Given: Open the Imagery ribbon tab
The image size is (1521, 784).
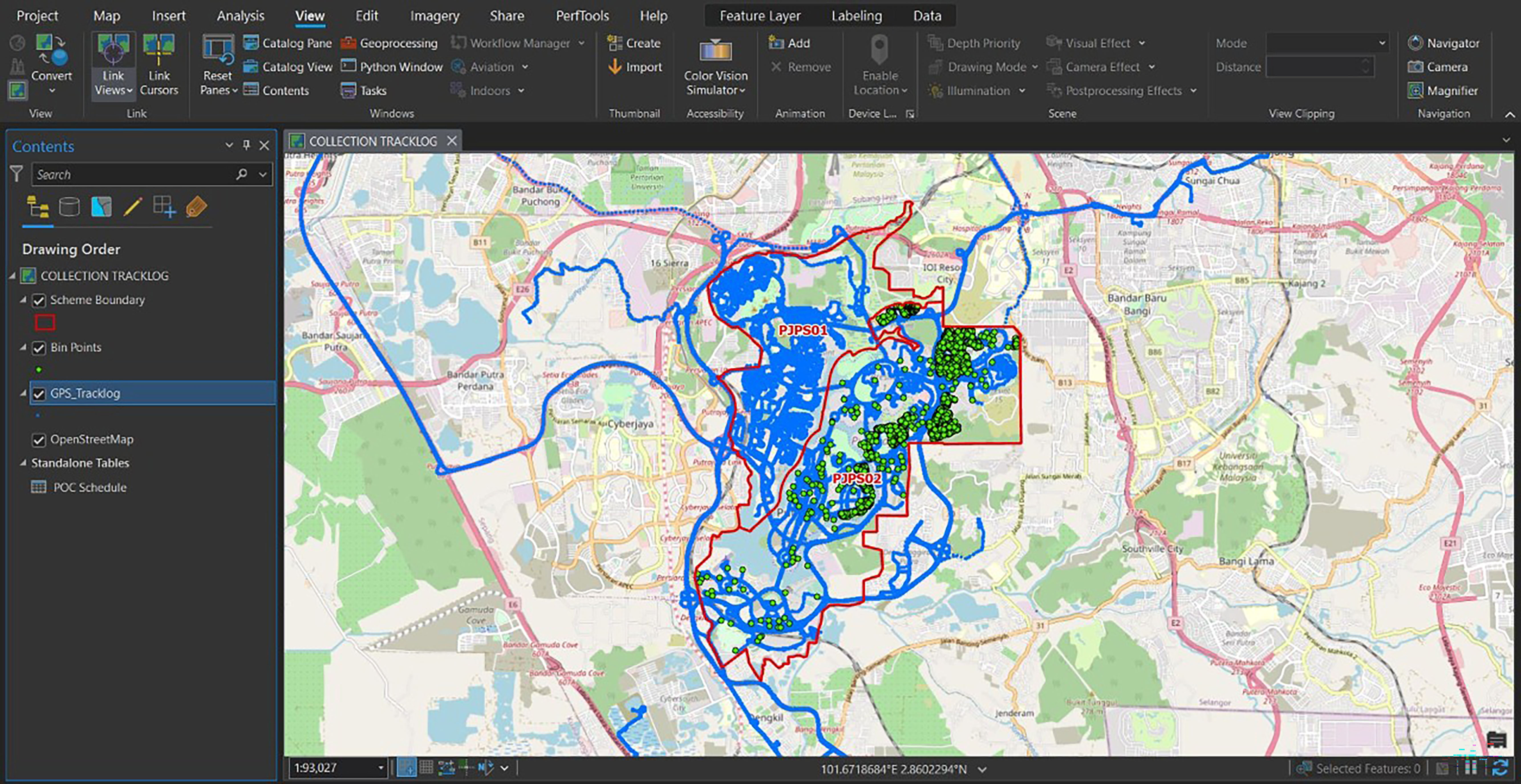Looking at the screenshot, I should pos(435,16).
